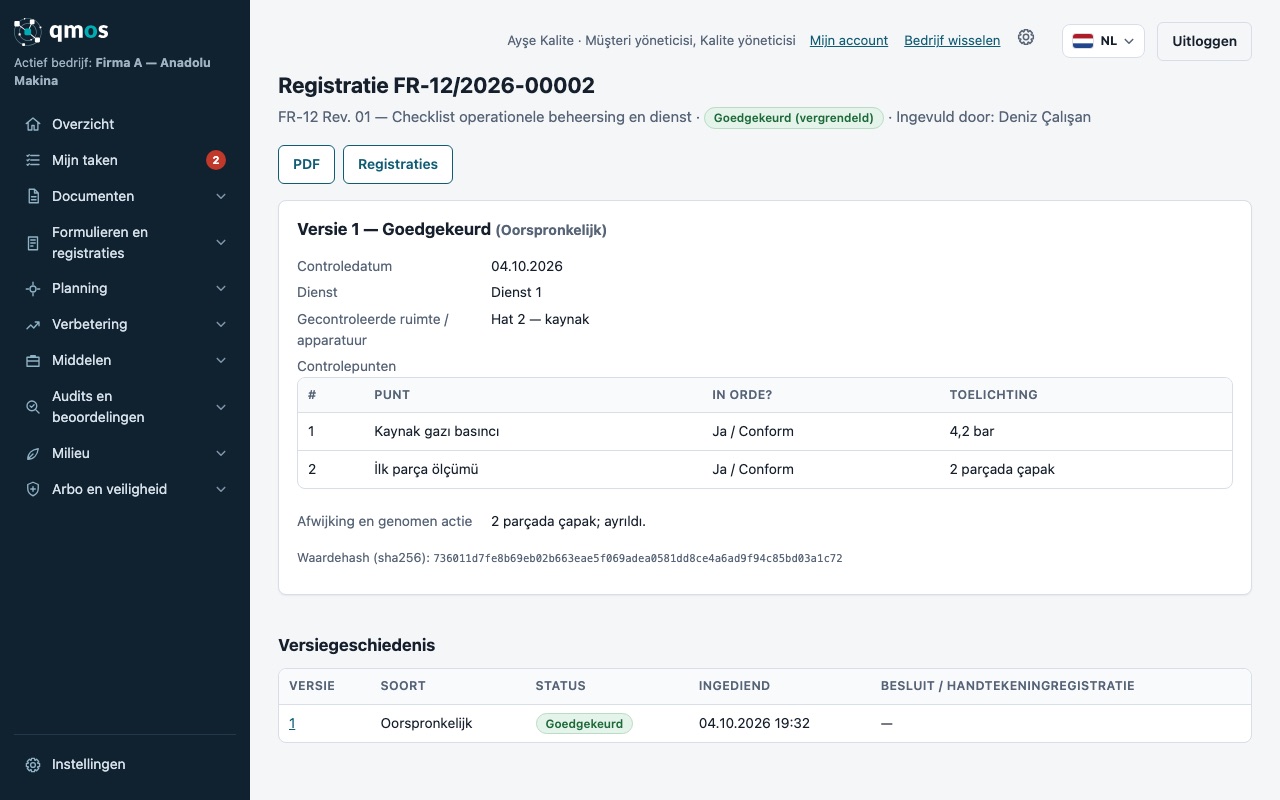Expand Formulieren en registraties chevron

tap(221, 242)
